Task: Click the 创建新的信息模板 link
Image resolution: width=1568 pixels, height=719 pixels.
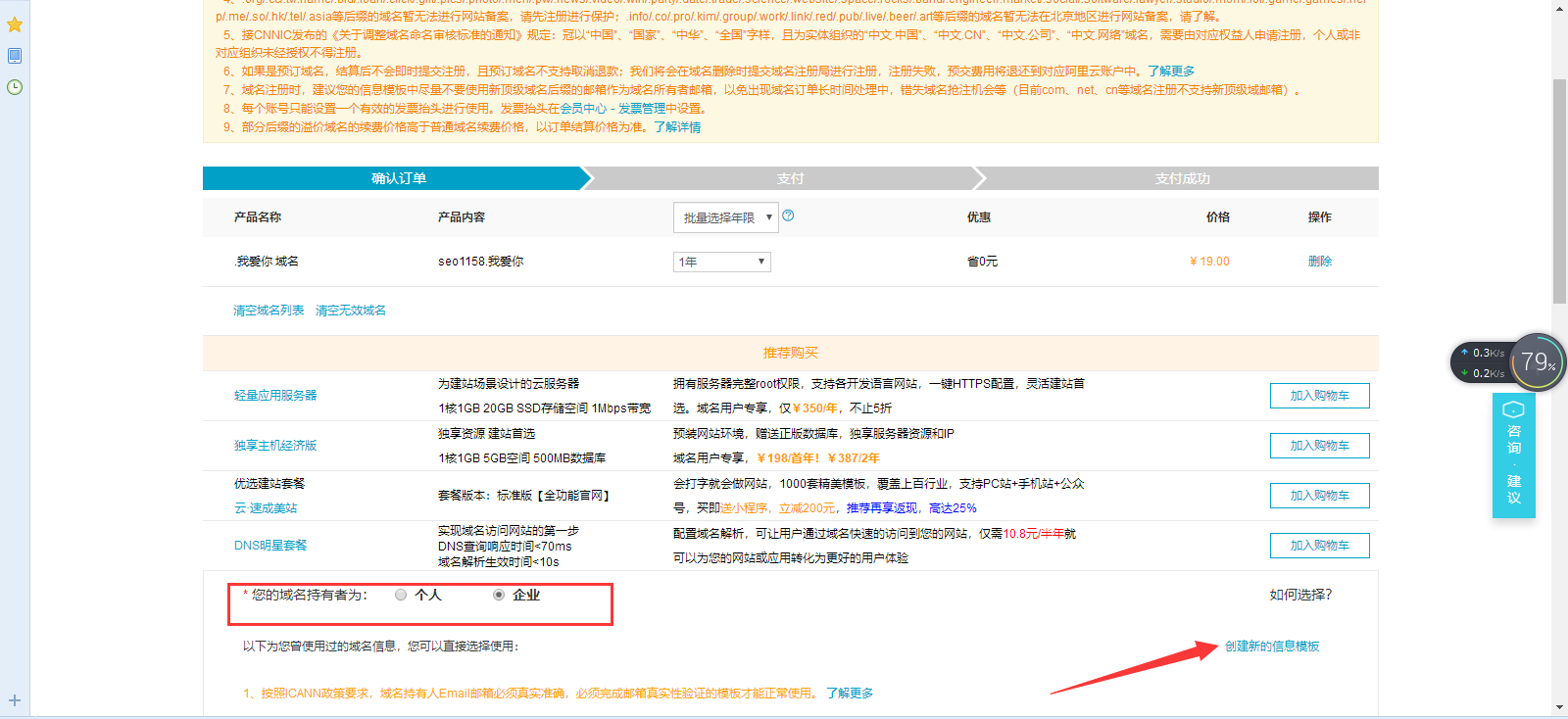Action: [1272, 647]
